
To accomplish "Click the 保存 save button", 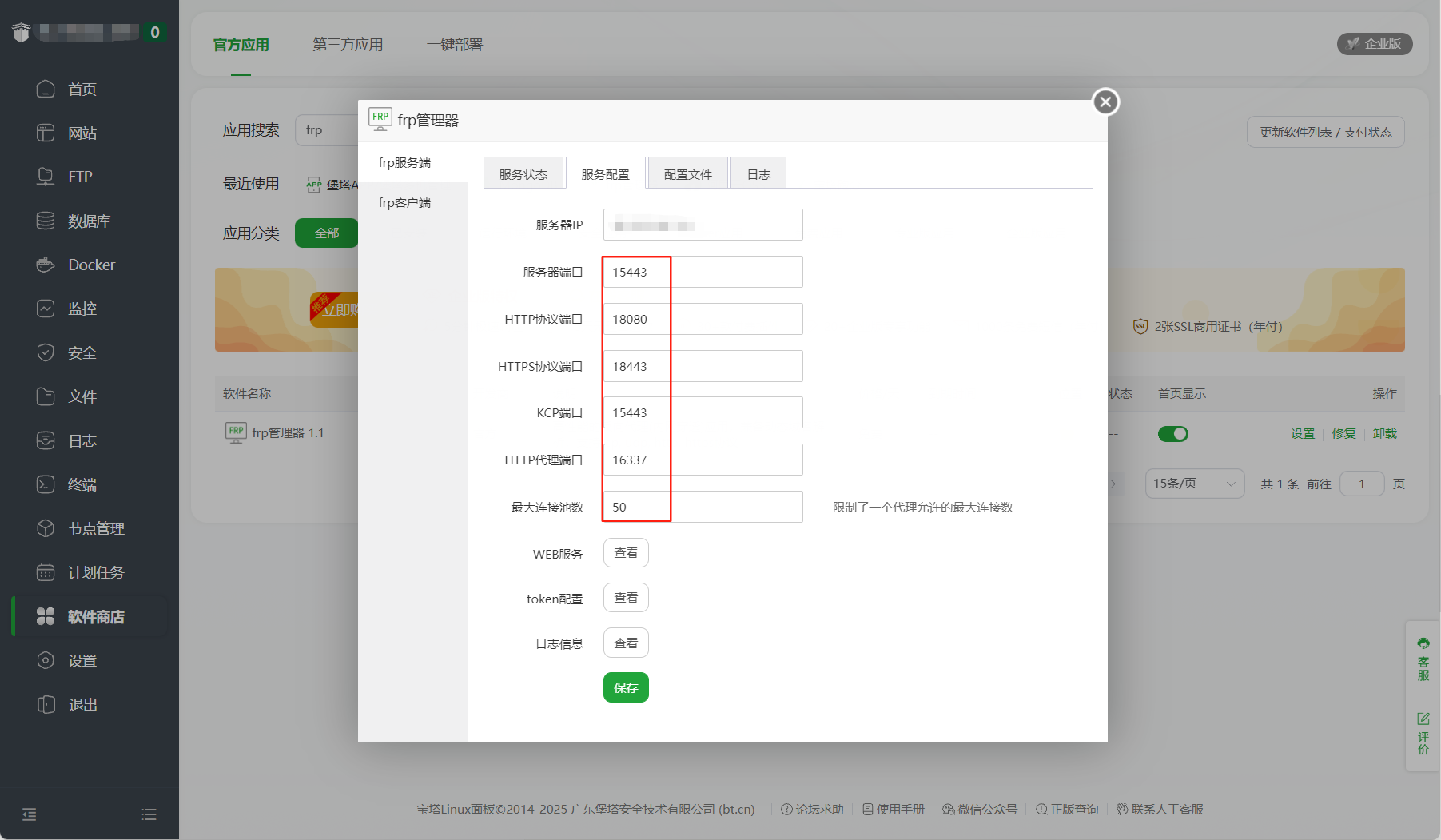I will tap(626, 687).
